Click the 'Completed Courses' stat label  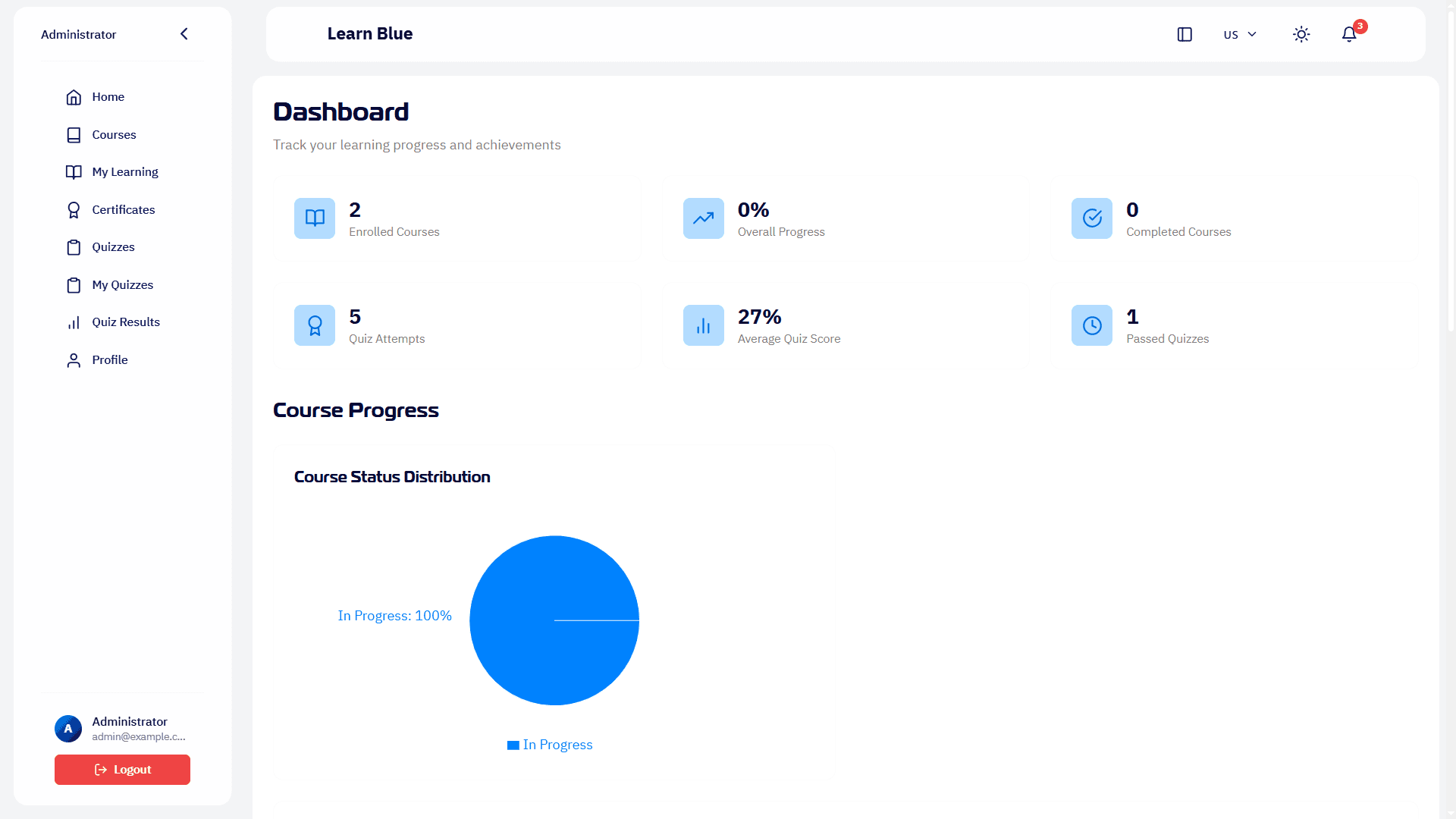(1178, 232)
